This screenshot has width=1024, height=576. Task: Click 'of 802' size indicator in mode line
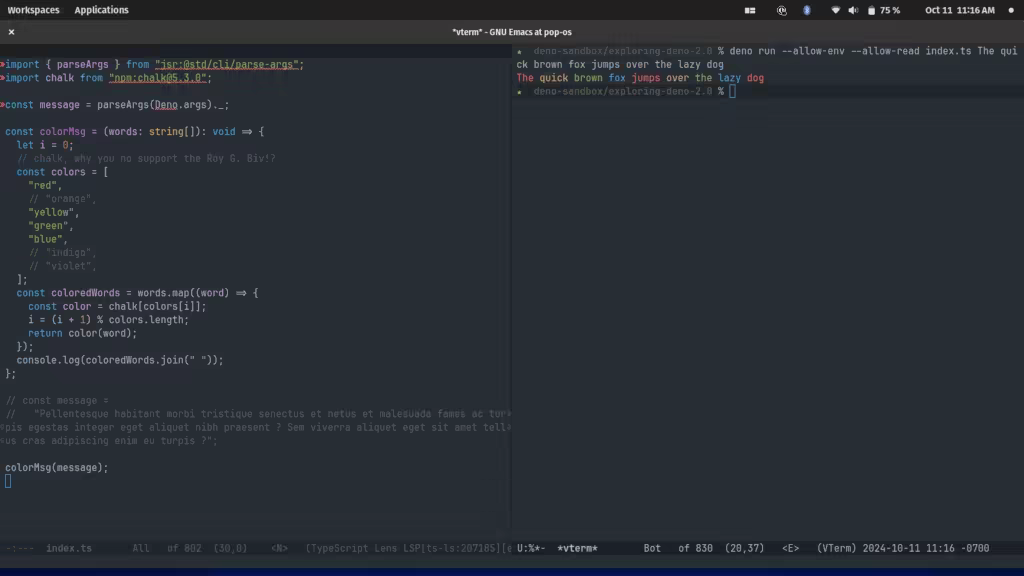tap(184, 548)
